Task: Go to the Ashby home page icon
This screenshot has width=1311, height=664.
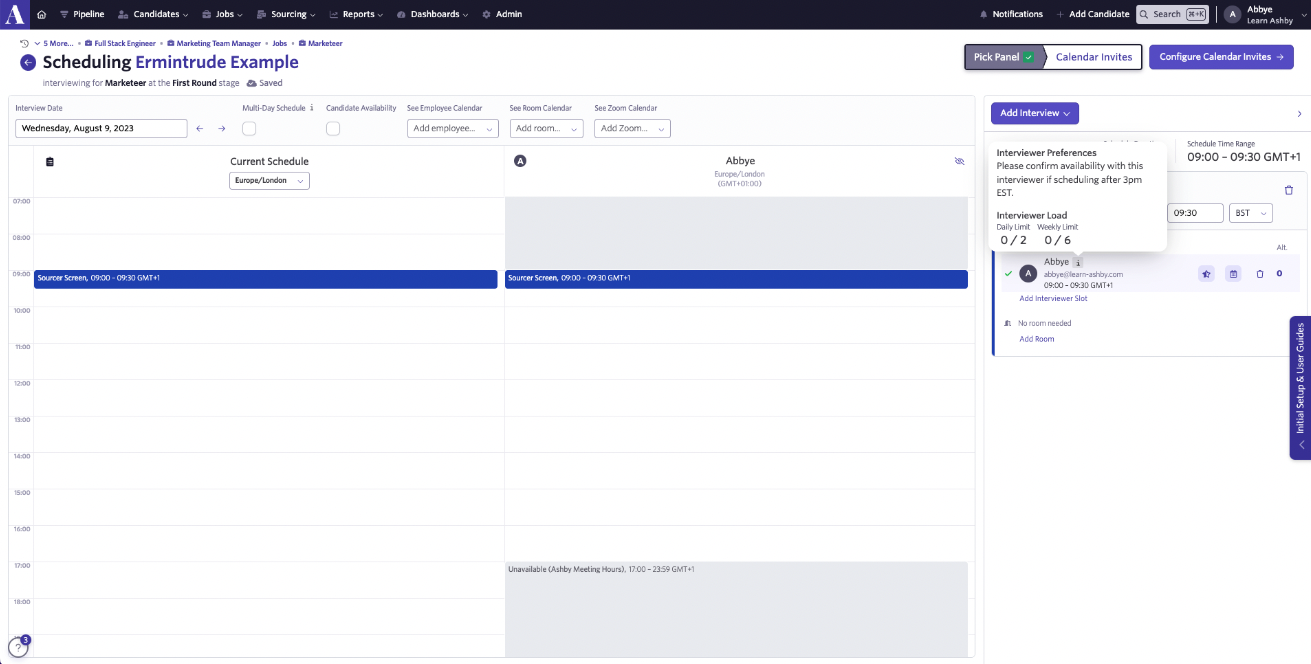Action: tap(41, 15)
